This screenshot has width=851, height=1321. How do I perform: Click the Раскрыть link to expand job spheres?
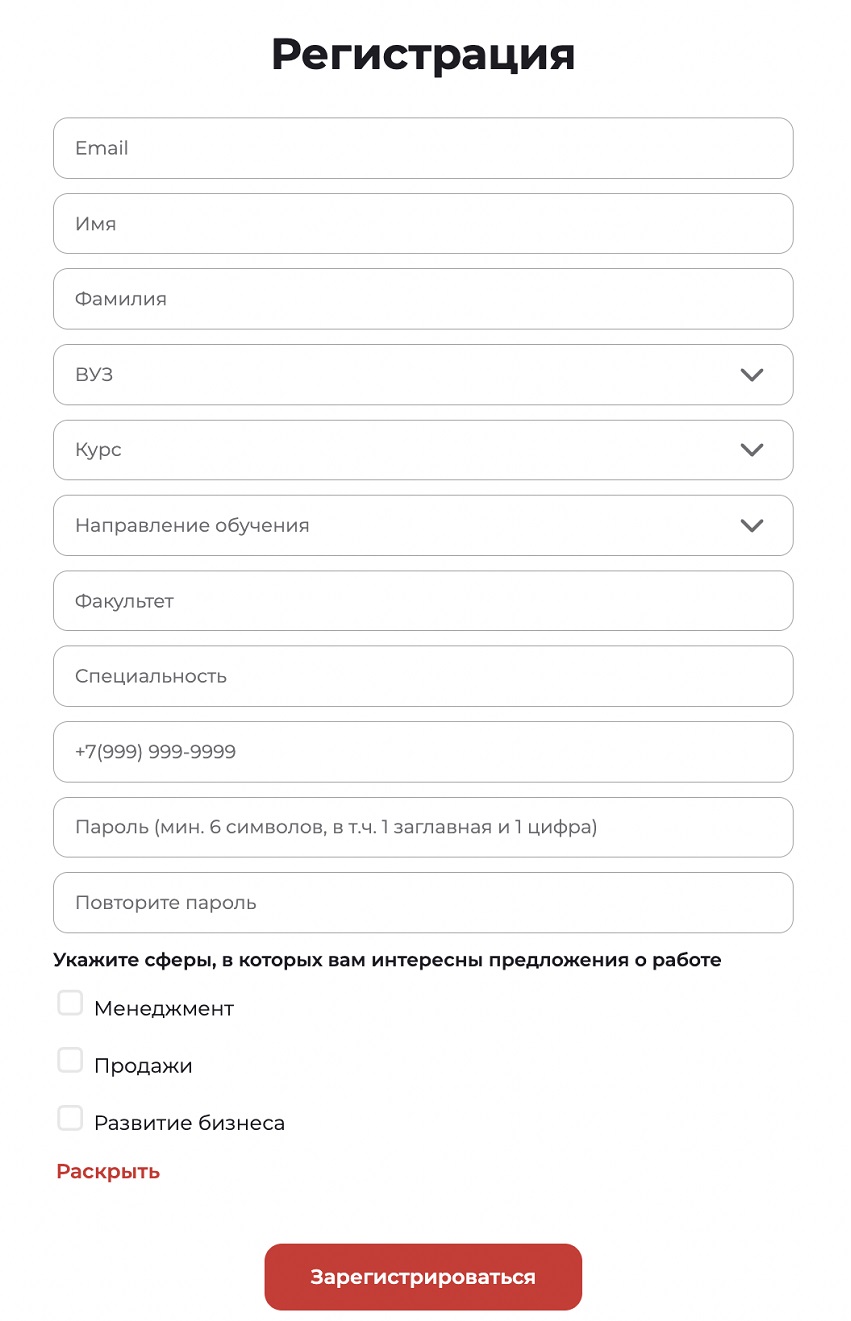[106, 1171]
